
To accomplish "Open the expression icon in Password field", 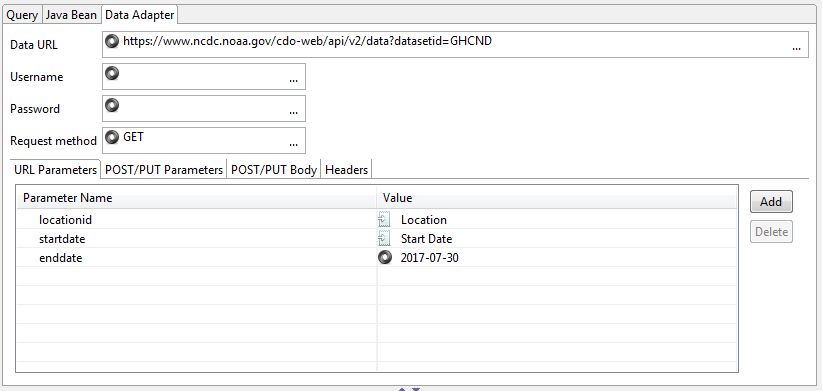I will 112,105.
